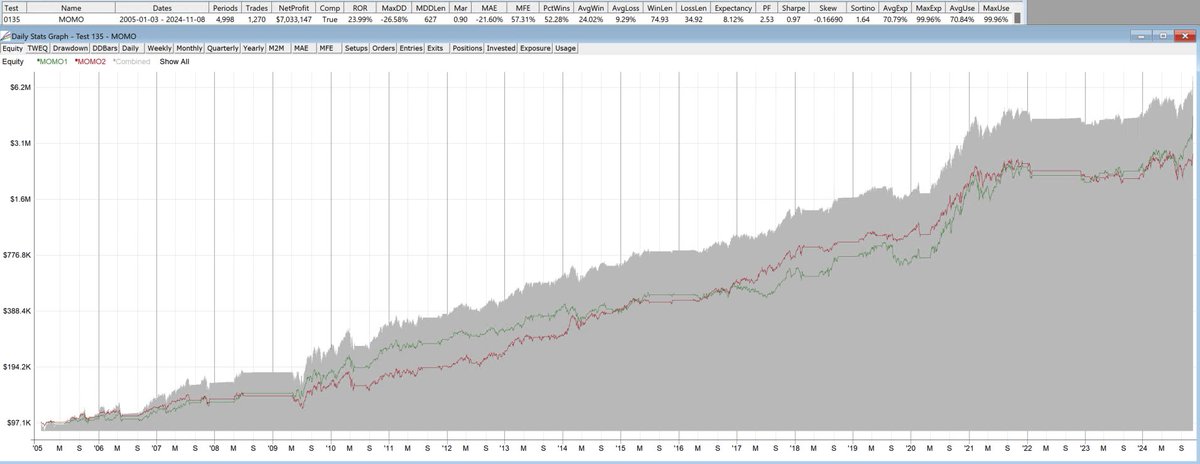Open the Positions tab
This screenshot has width=1200, height=464.
pyautogui.click(x=467, y=47)
